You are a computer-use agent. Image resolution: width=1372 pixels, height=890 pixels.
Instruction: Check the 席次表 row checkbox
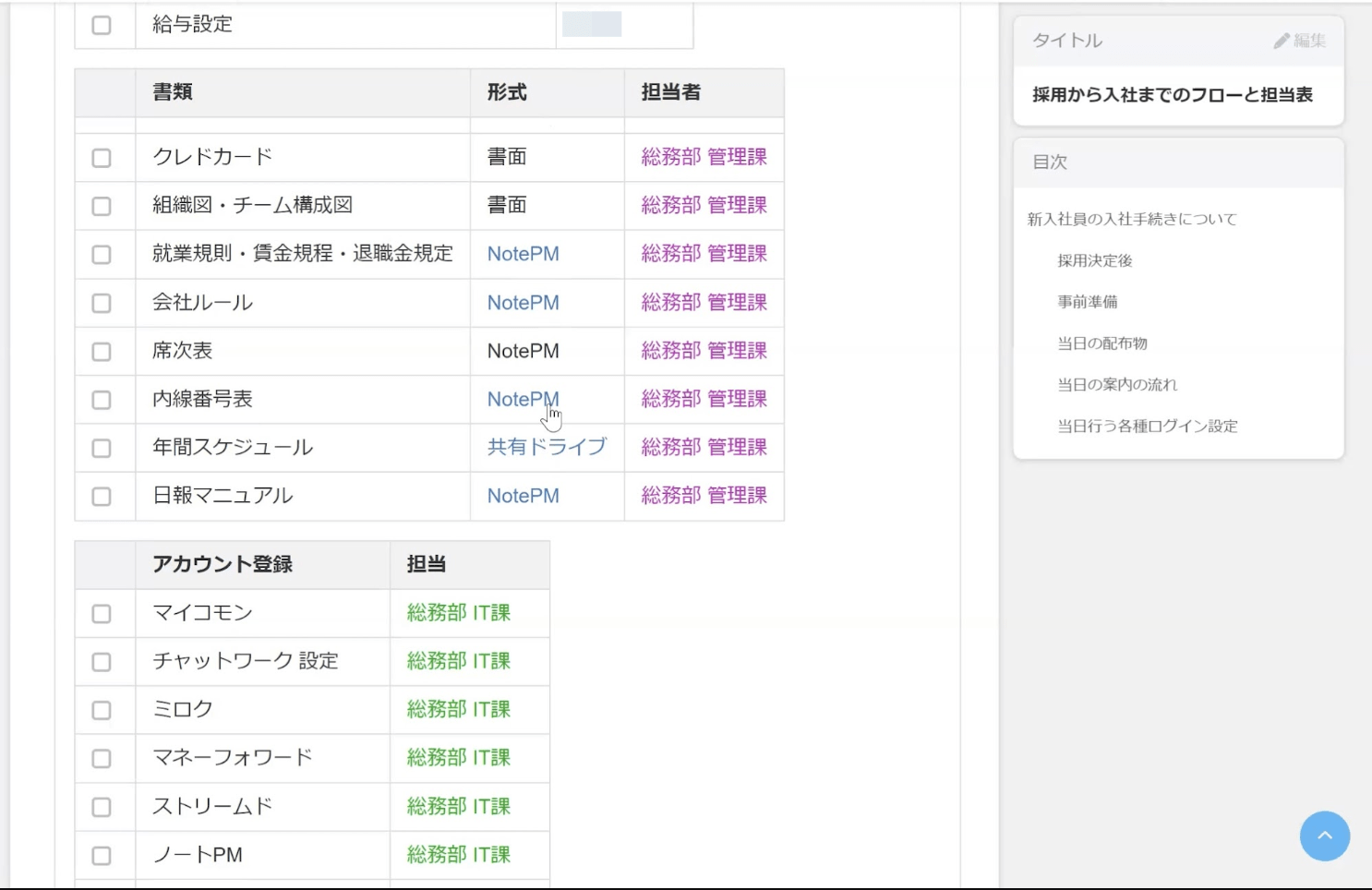tap(102, 351)
